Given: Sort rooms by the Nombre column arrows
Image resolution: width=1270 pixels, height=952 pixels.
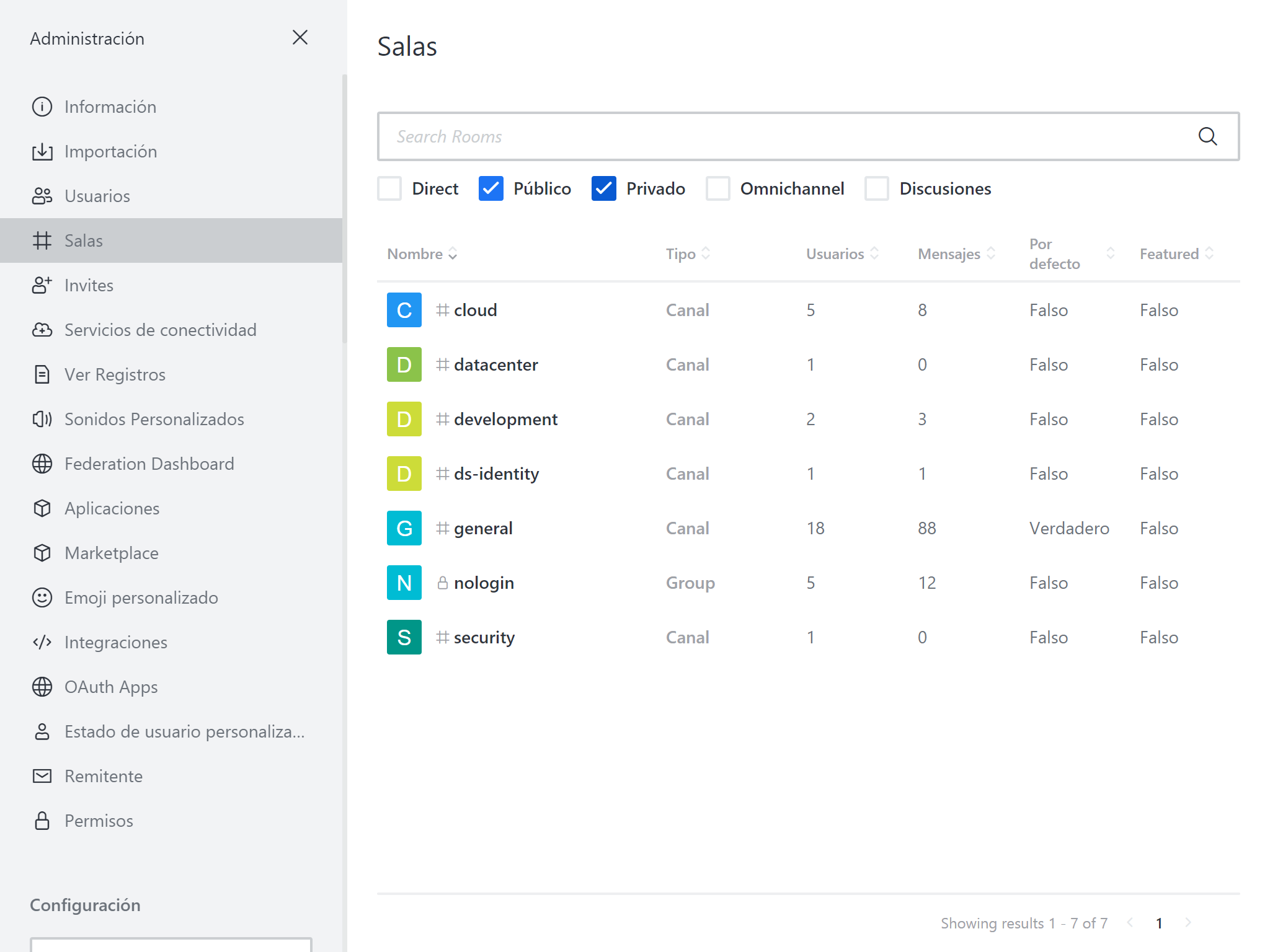Looking at the screenshot, I should tap(453, 253).
